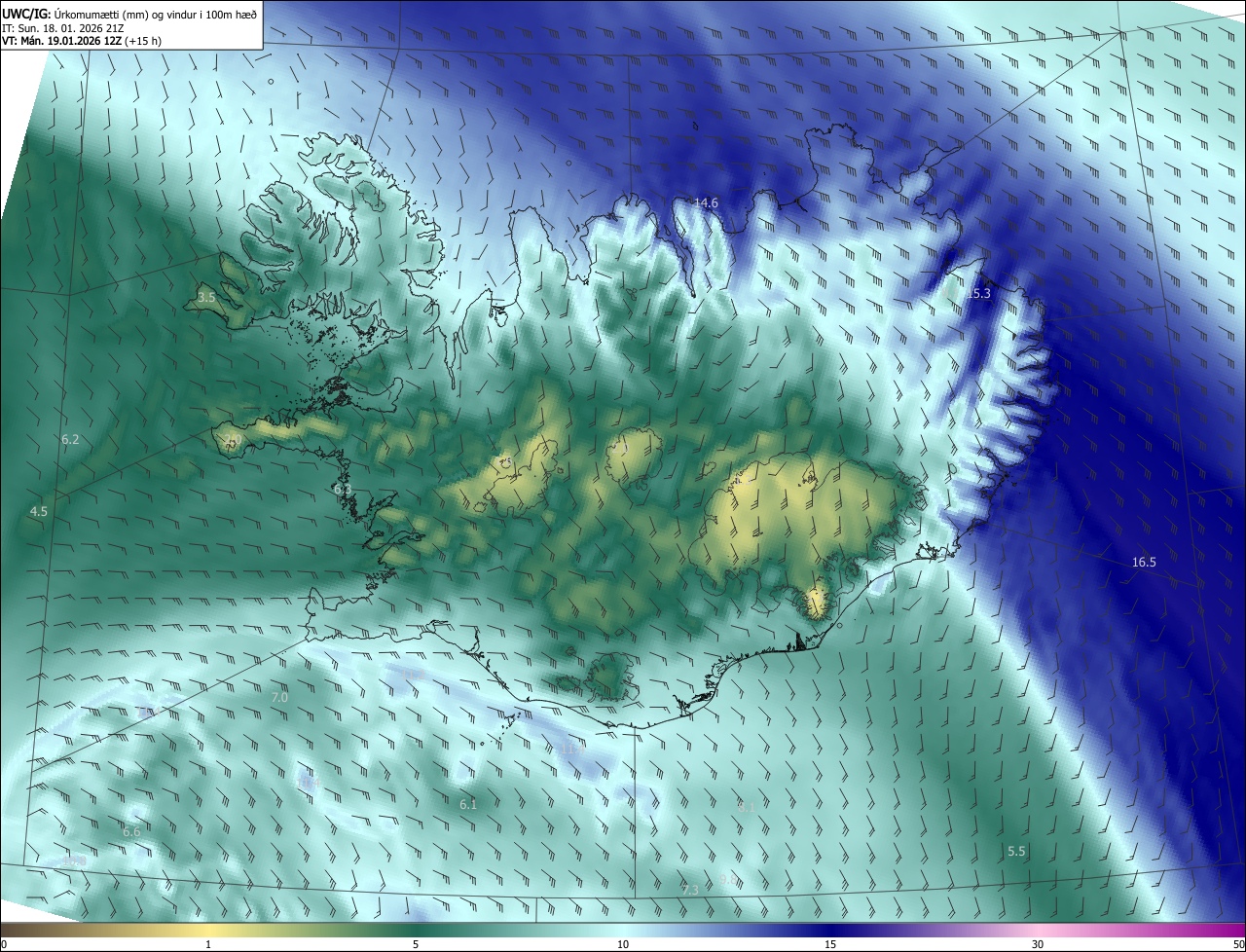This screenshot has width=1246, height=952.
Task: Click the 15.3 precipitation value label
Action: (x=978, y=293)
